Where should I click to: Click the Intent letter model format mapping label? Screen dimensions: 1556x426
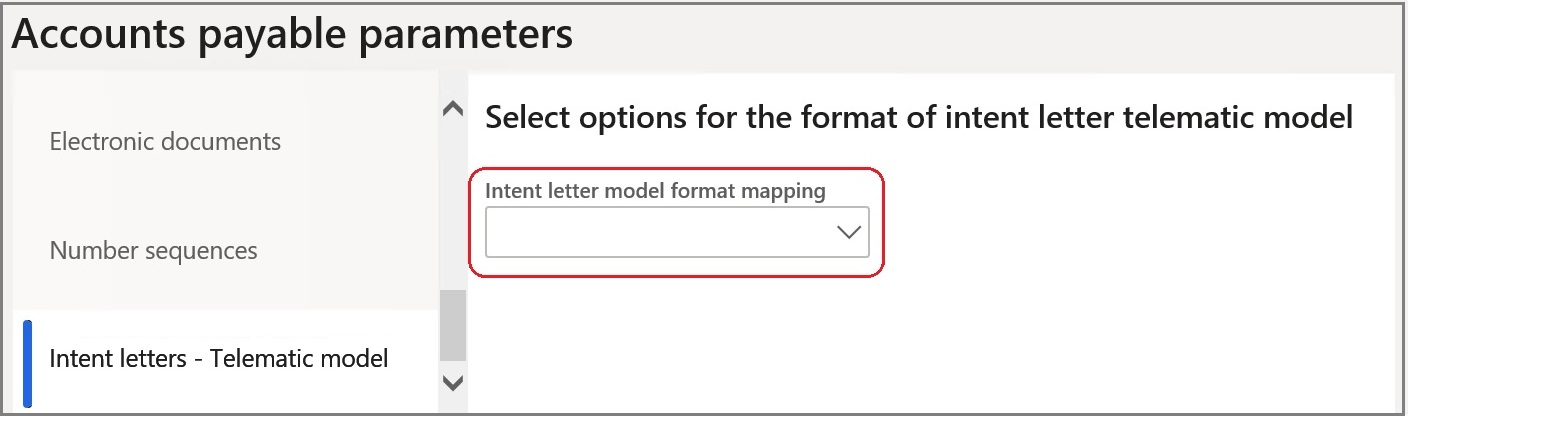pos(655,191)
